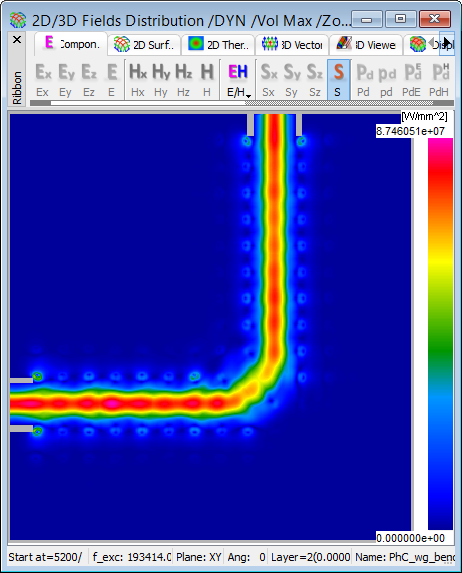Screen dimensions: 462x573
Task: Toggle the active S Poynting magnitude button
Action: point(338,80)
